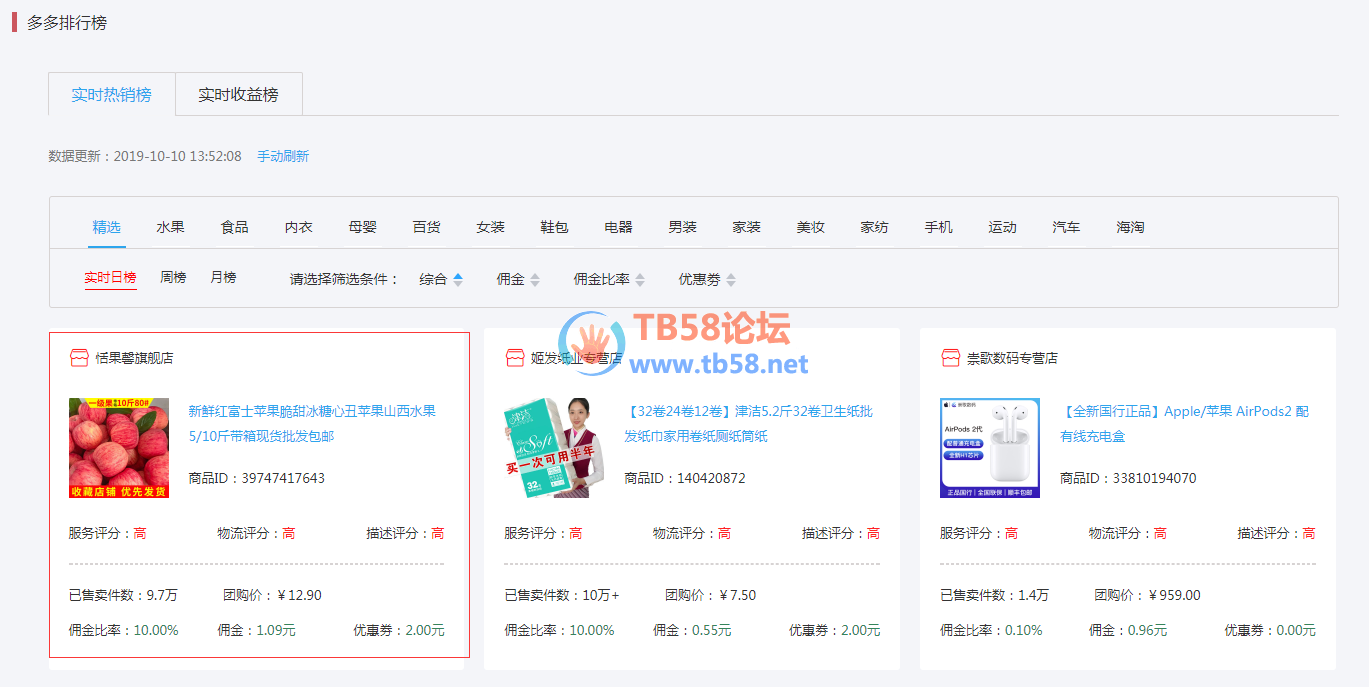
Task: Click shop name 姬发纸业专营店
Action: click(577, 358)
